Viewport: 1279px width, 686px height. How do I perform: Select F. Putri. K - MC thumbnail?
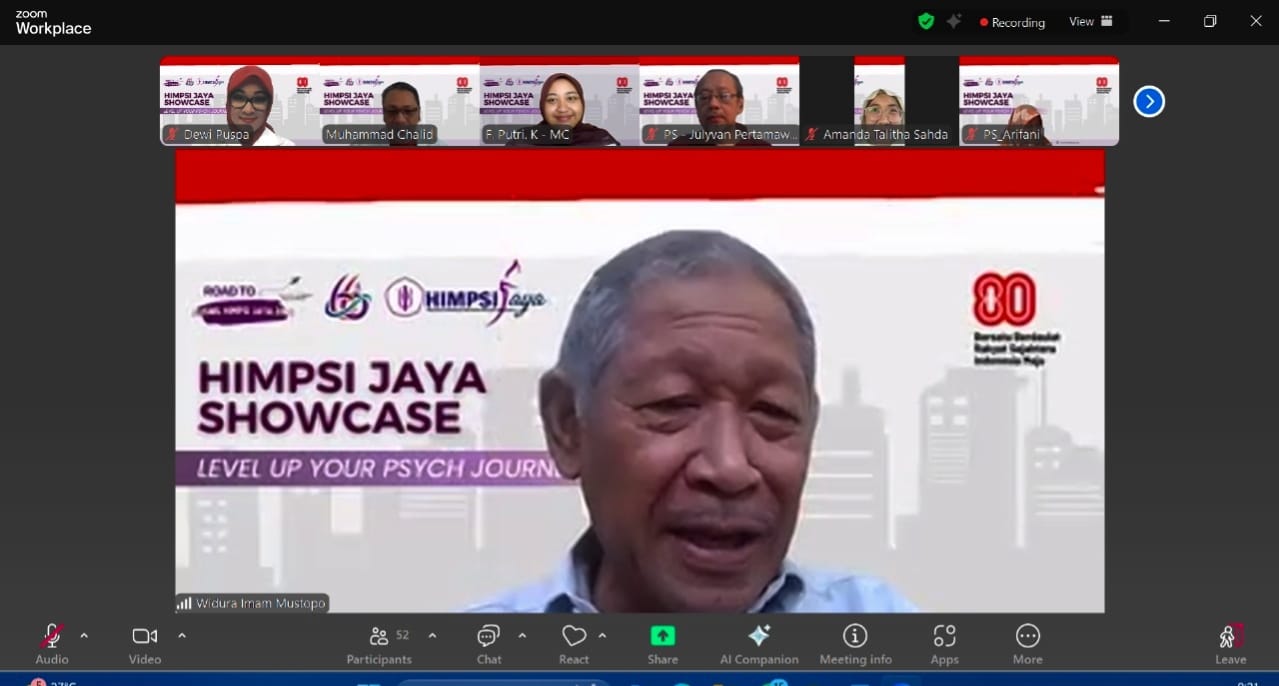(x=560, y=101)
